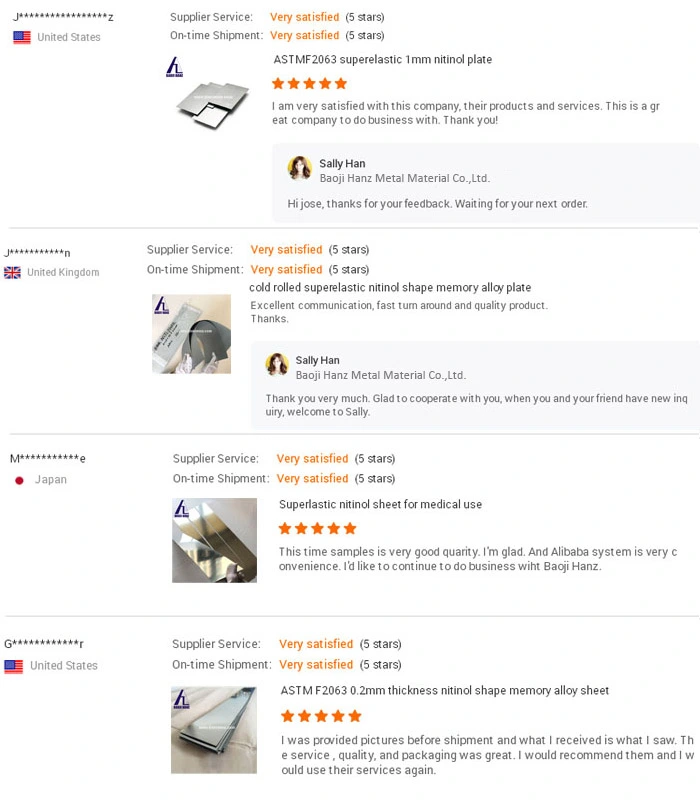Click five-star rating under nitinol sheet for medical use

(x=317, y=528)
